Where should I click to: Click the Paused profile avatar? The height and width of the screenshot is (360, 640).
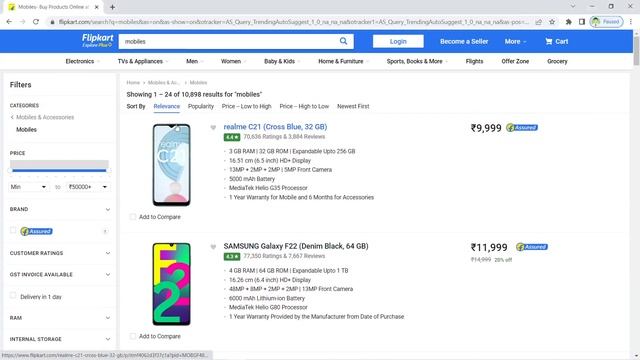[x=606, y=22]
